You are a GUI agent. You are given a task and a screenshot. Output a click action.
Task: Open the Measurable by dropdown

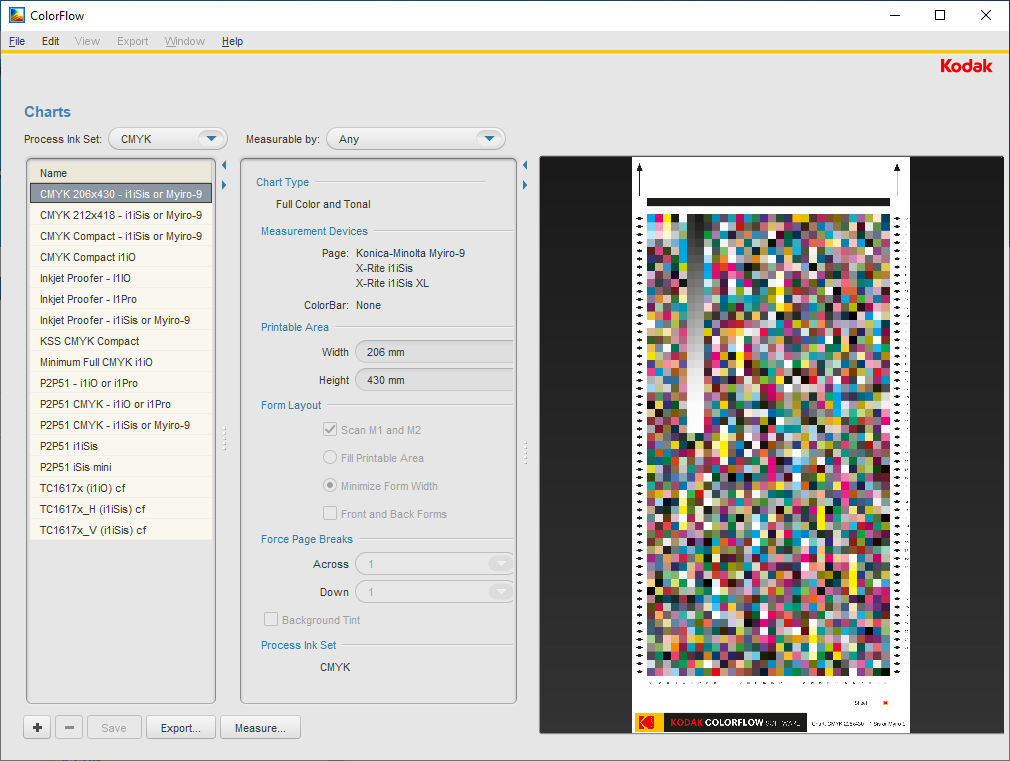point(415,139)
